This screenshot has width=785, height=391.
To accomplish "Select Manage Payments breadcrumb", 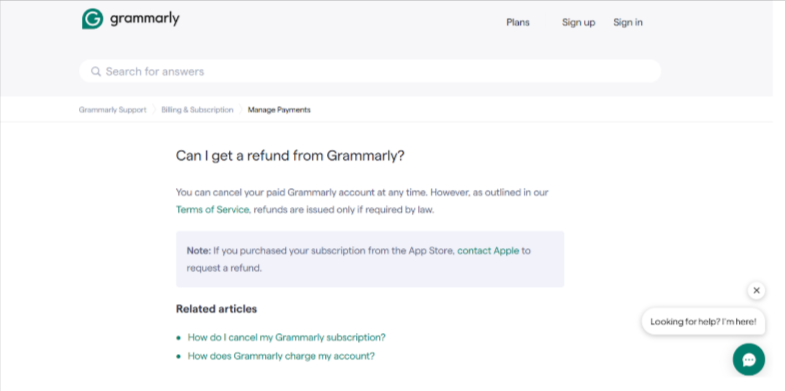I will [x=279, y=110].
